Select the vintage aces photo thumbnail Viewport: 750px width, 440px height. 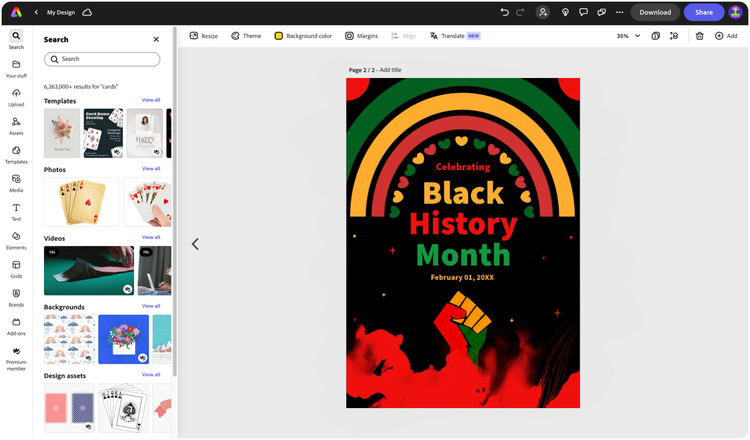tap(82, 202)
